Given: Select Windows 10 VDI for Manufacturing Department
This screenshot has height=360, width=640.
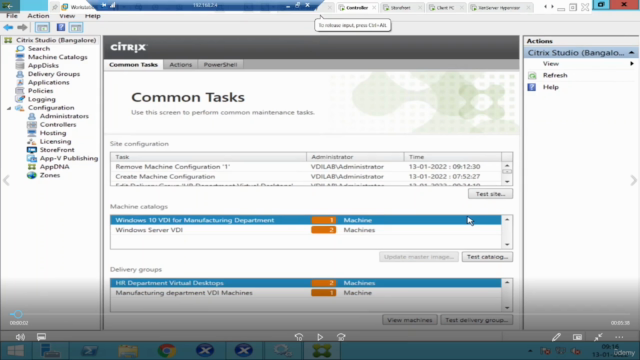Looking at the screenshot, I should tap(306, 220).
